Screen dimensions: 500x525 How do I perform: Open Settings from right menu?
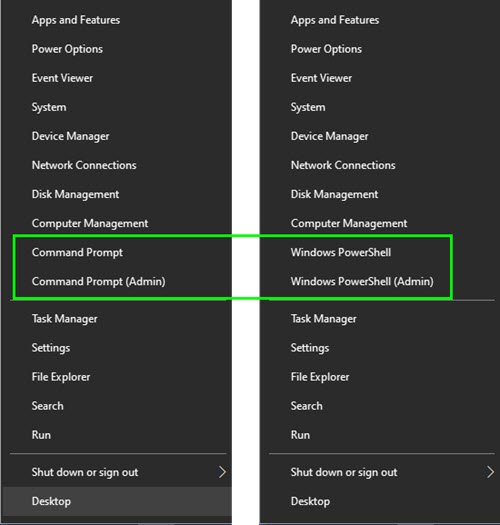tap(310, 348)
